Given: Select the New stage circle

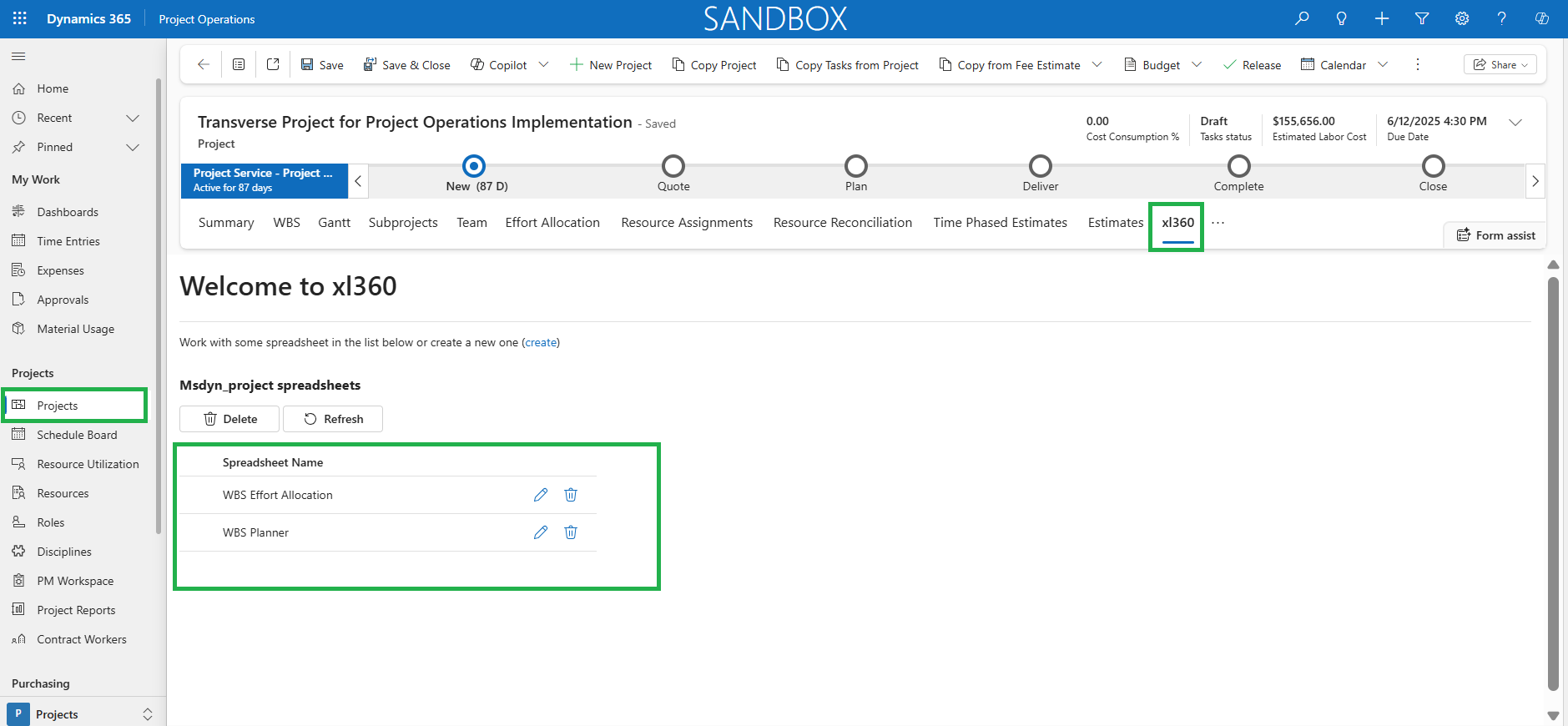Looking at the screenshot, I should 474,165.
